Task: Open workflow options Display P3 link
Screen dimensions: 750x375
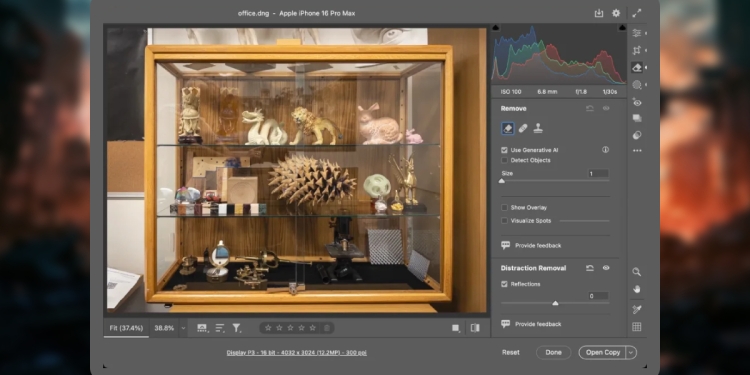Action: [x=297, y=353]
